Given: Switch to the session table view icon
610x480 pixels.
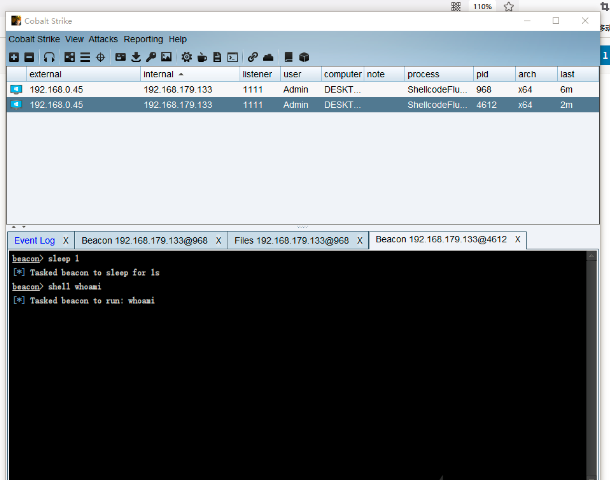Looking at the screenshot, I should (85, 57).
